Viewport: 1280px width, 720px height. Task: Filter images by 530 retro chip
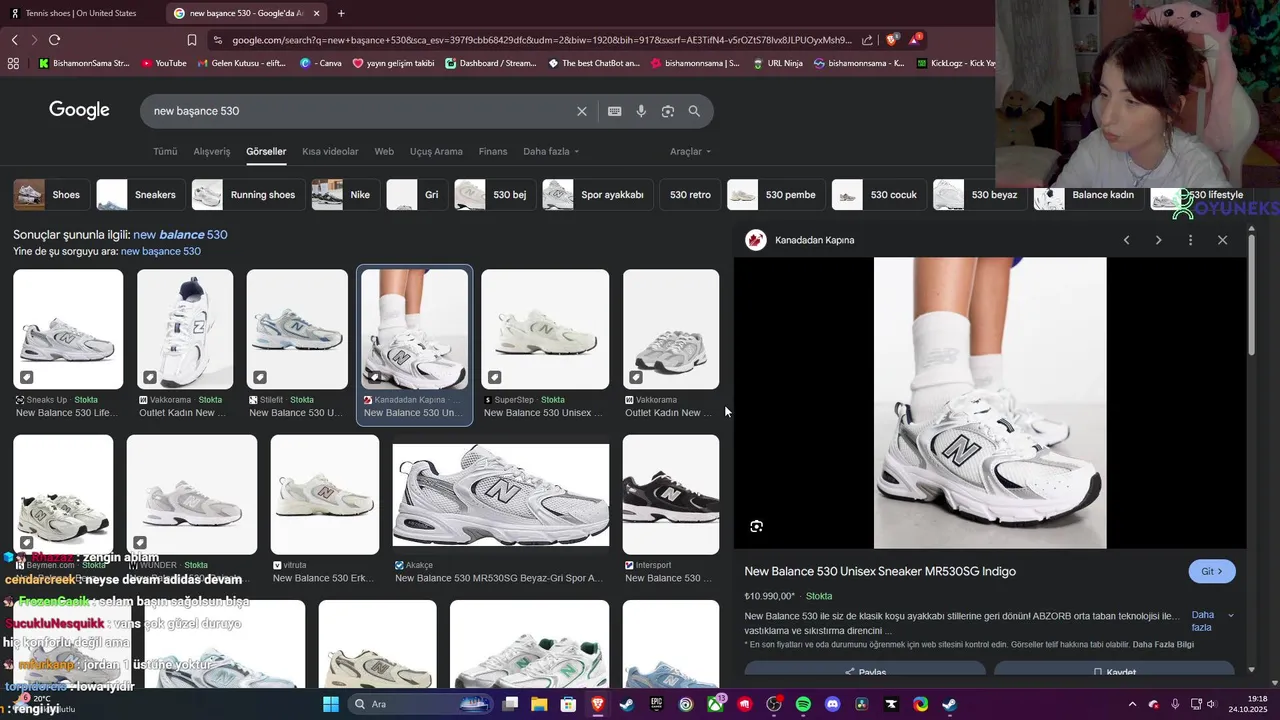pyautogui.click(x=690, y=195)
